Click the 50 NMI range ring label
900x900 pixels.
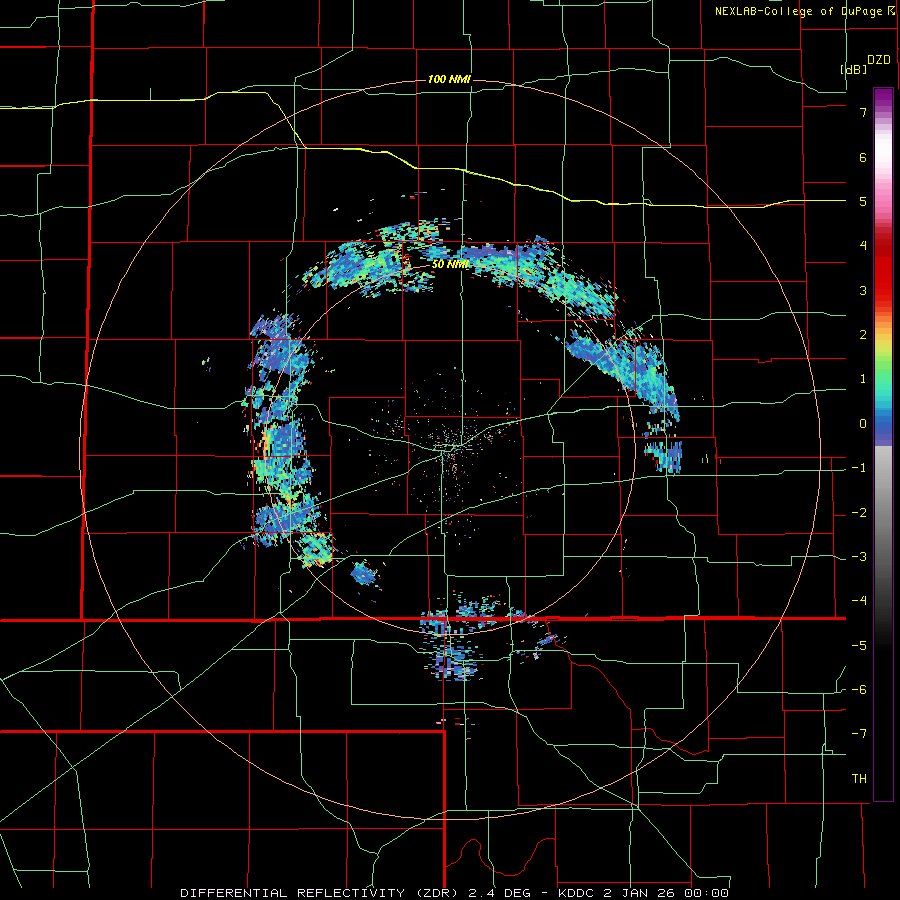click(451, 265)
